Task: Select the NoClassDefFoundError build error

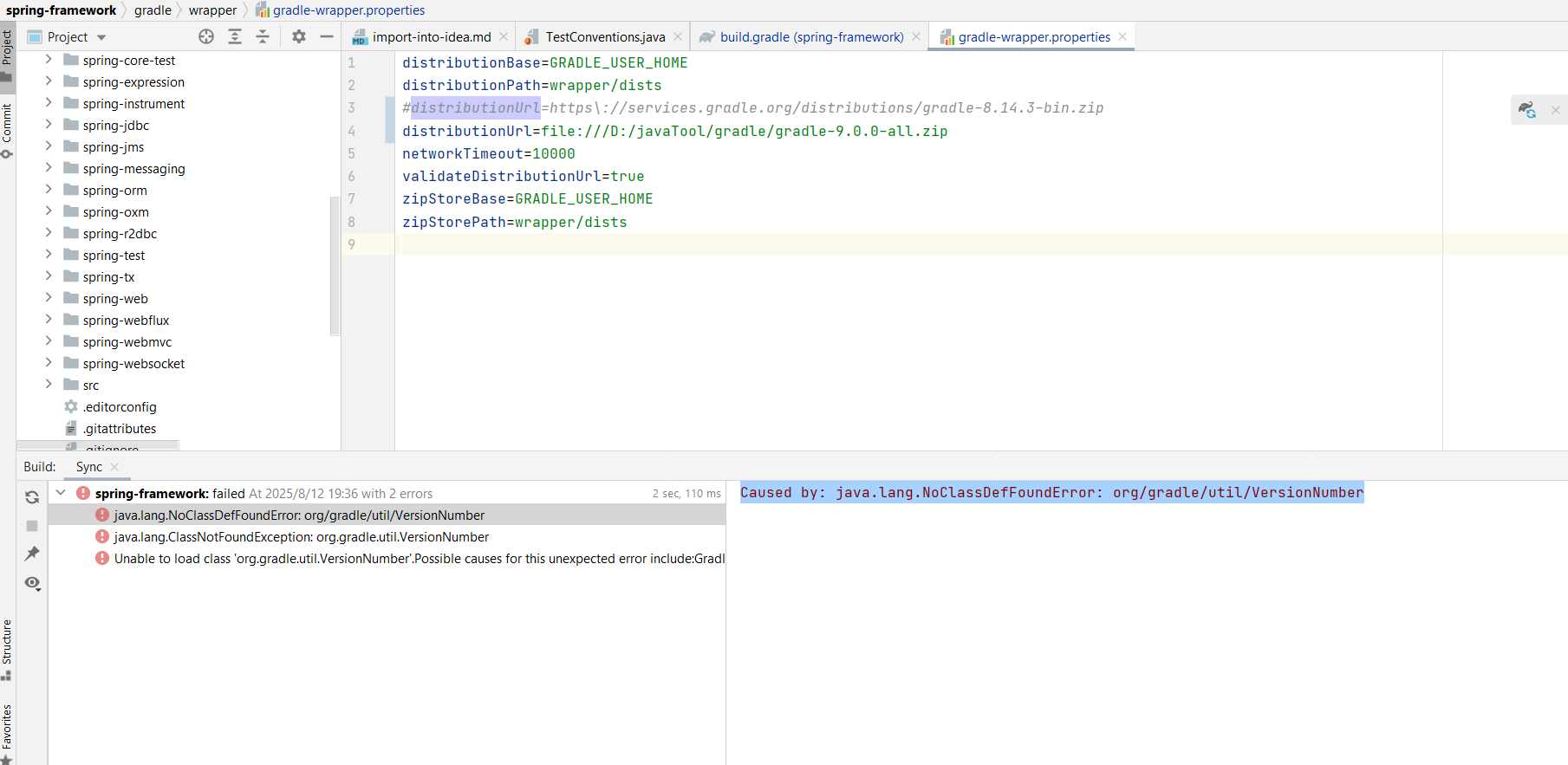Action: coord(387,515)
